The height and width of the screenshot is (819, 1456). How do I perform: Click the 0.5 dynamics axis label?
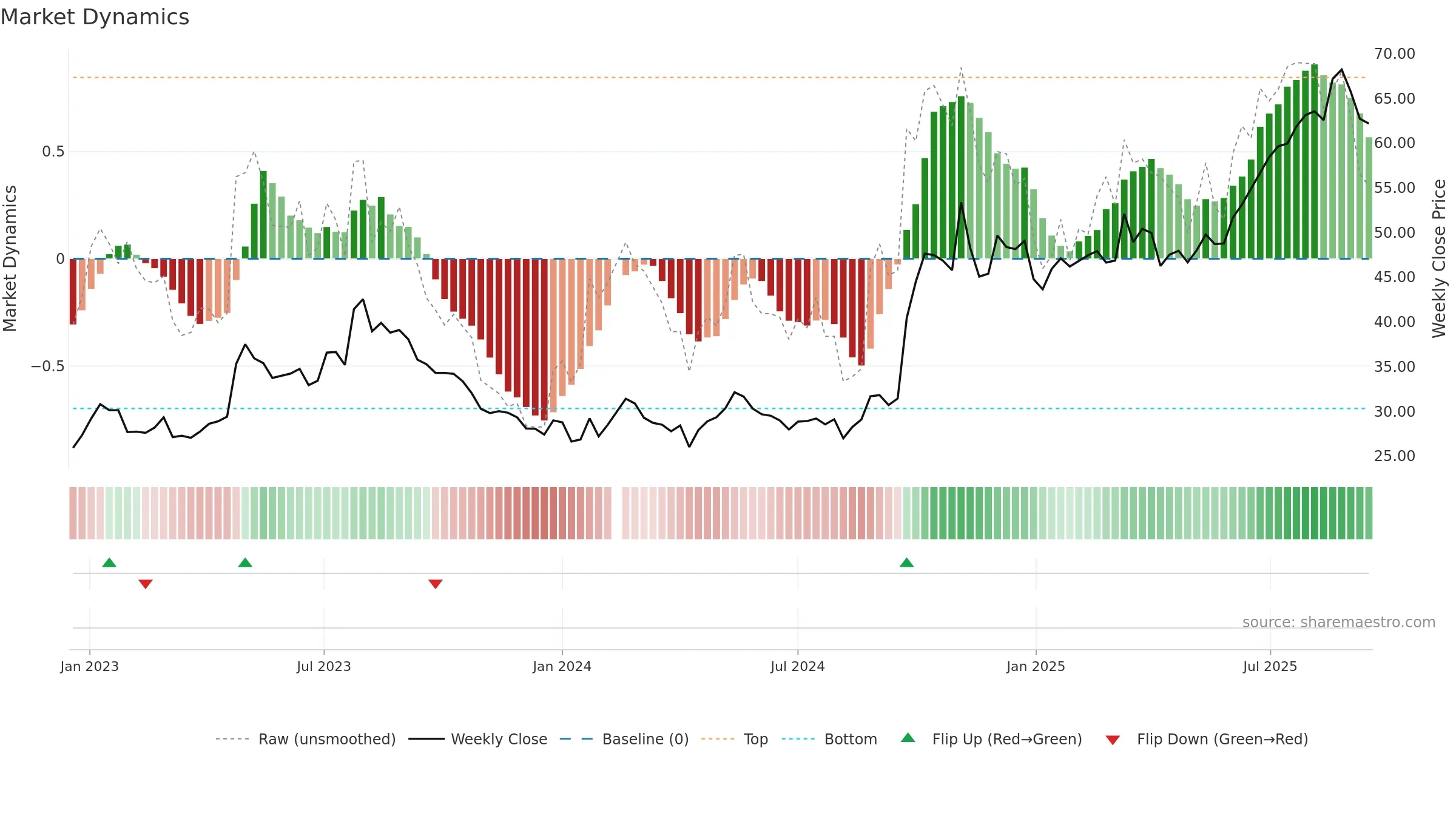point(53,151)
